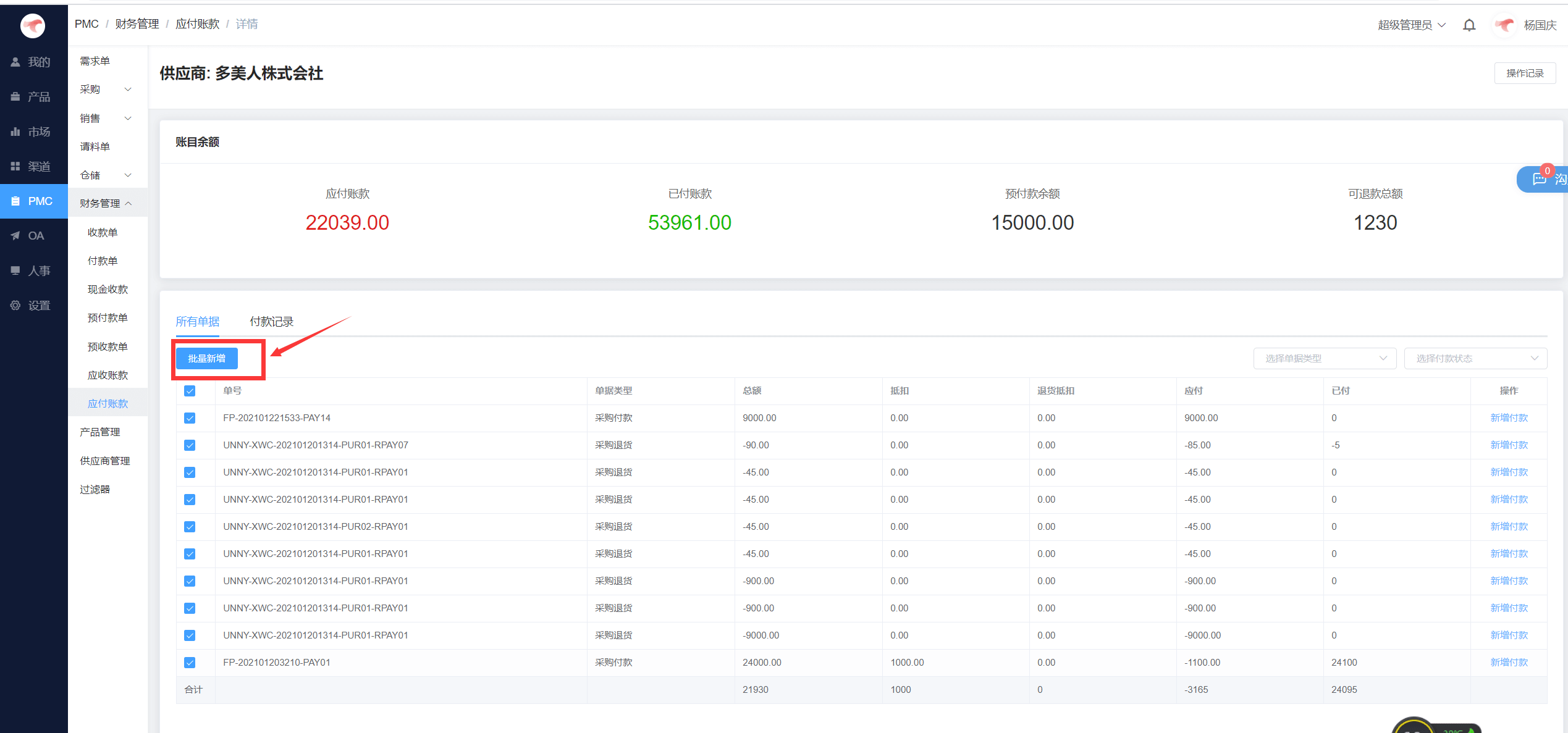Click the 批量新增 button

(206, 358)
